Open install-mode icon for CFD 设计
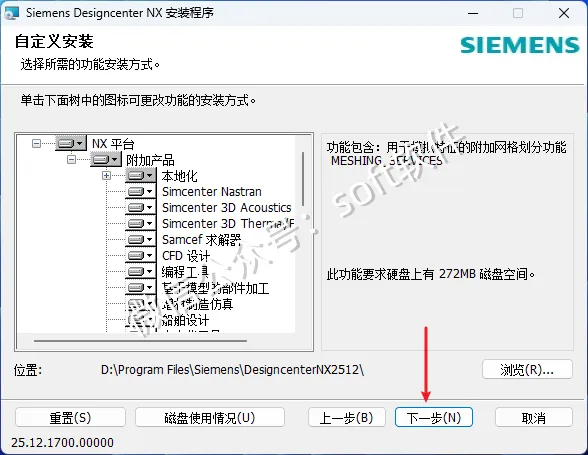This screenshot has width=588, height=455. [x=141, y=255]
